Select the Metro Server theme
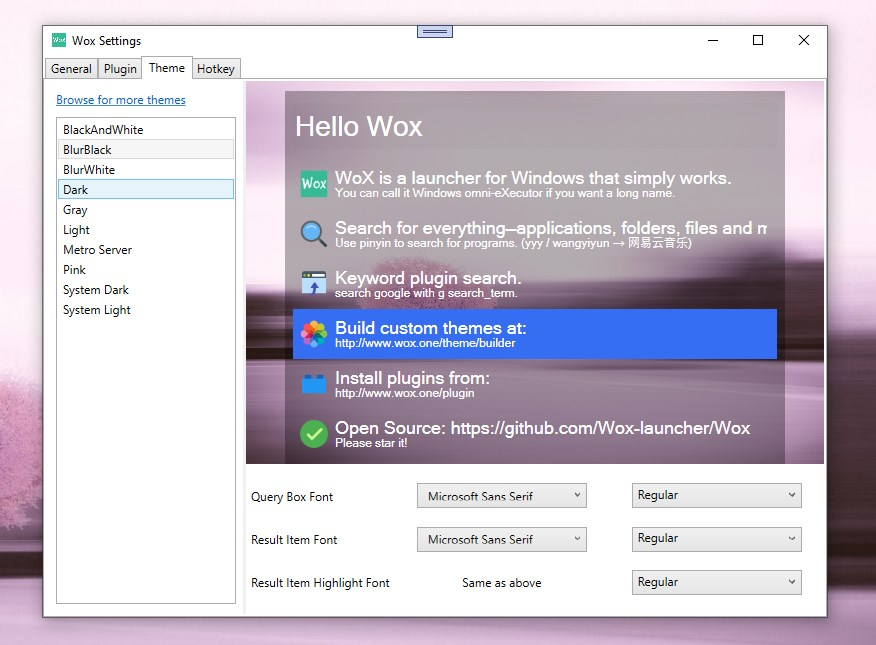Image resolution: width=876 pixels, height=645 pixels. [x=146, y=250]
